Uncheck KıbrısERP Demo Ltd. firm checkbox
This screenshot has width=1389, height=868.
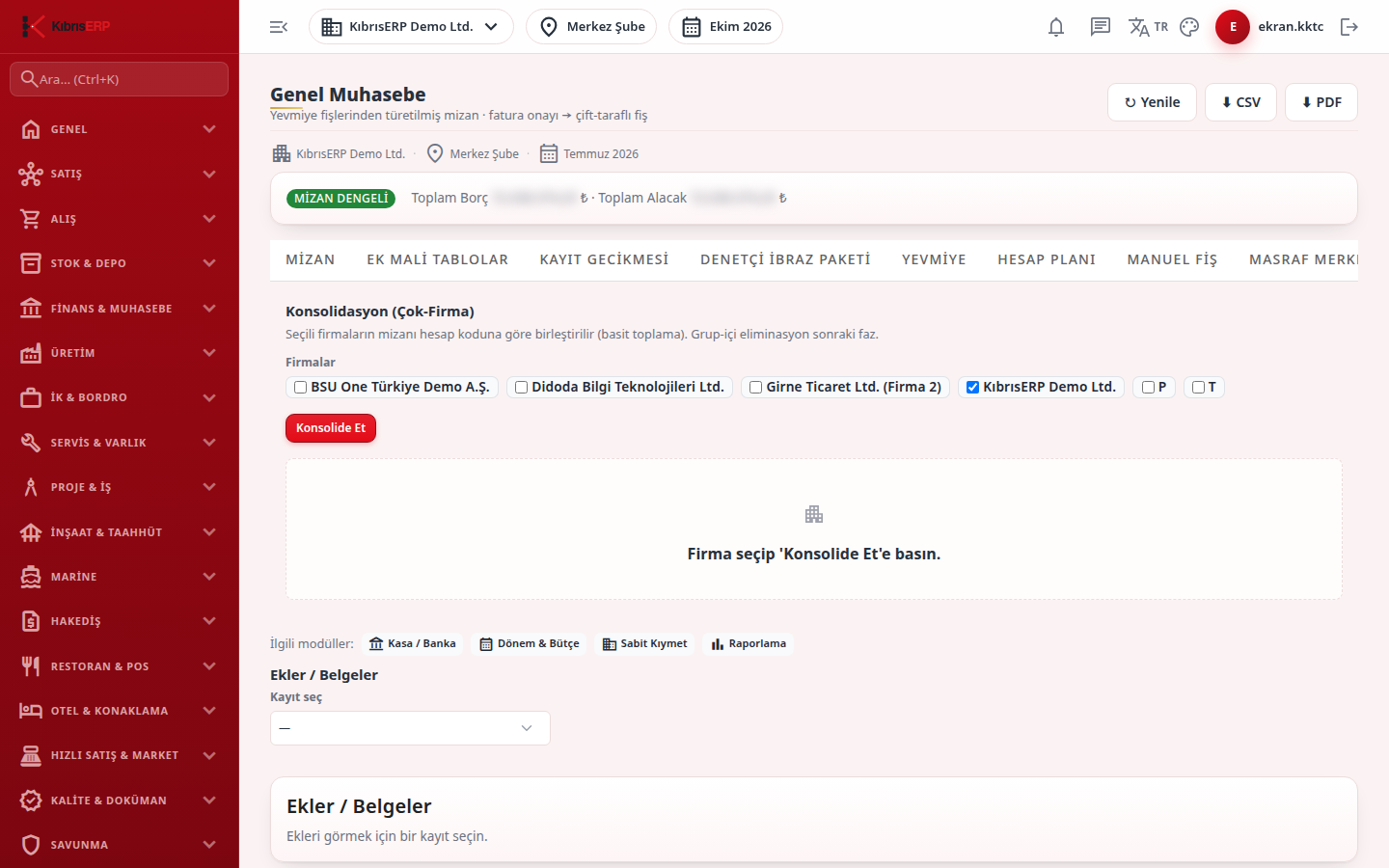click(973, 388)
